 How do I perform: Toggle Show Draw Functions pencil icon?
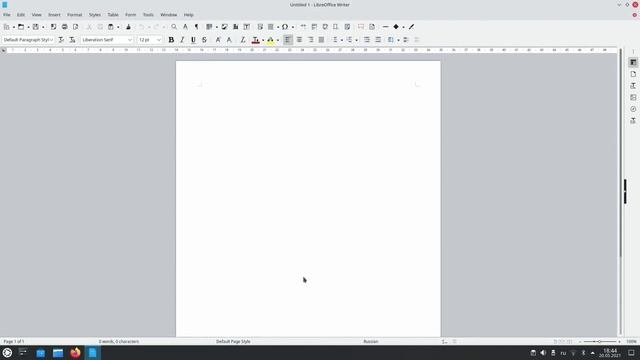click(411, 27)
